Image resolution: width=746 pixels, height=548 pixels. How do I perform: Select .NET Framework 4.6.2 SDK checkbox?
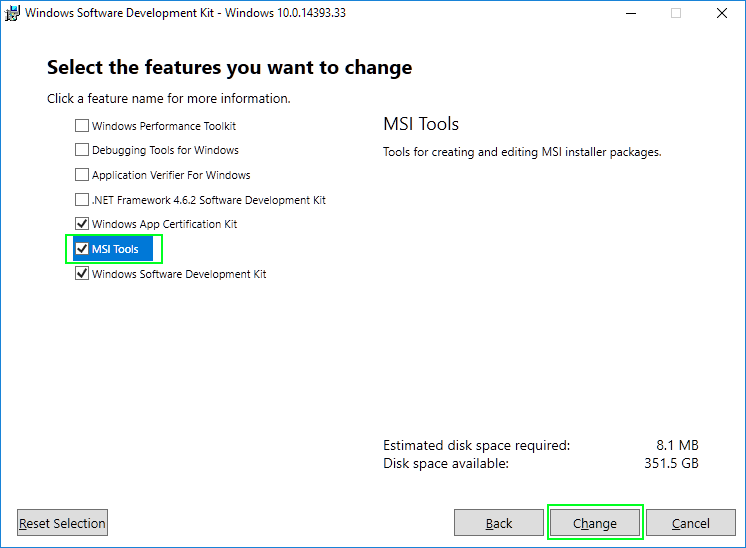(82, 199)
